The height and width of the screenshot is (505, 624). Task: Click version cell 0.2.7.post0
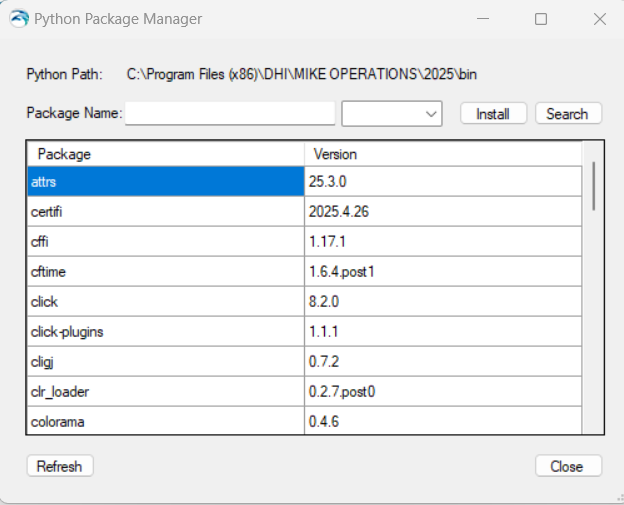tap(443, 392)
